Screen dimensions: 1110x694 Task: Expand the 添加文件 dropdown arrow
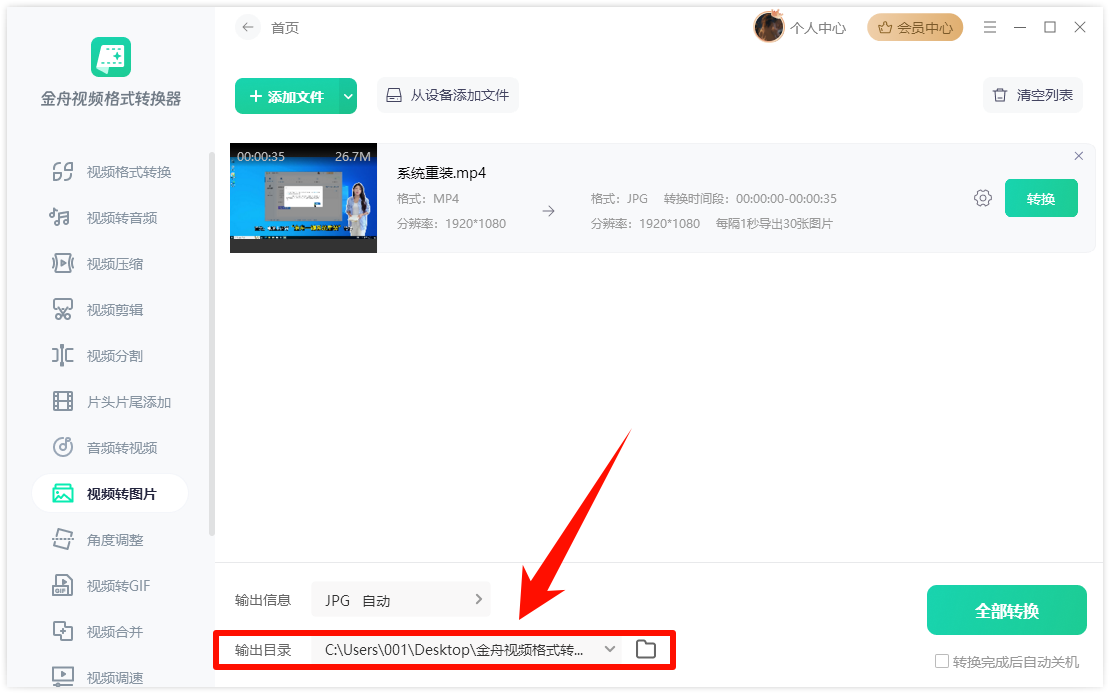click(348, 97)
